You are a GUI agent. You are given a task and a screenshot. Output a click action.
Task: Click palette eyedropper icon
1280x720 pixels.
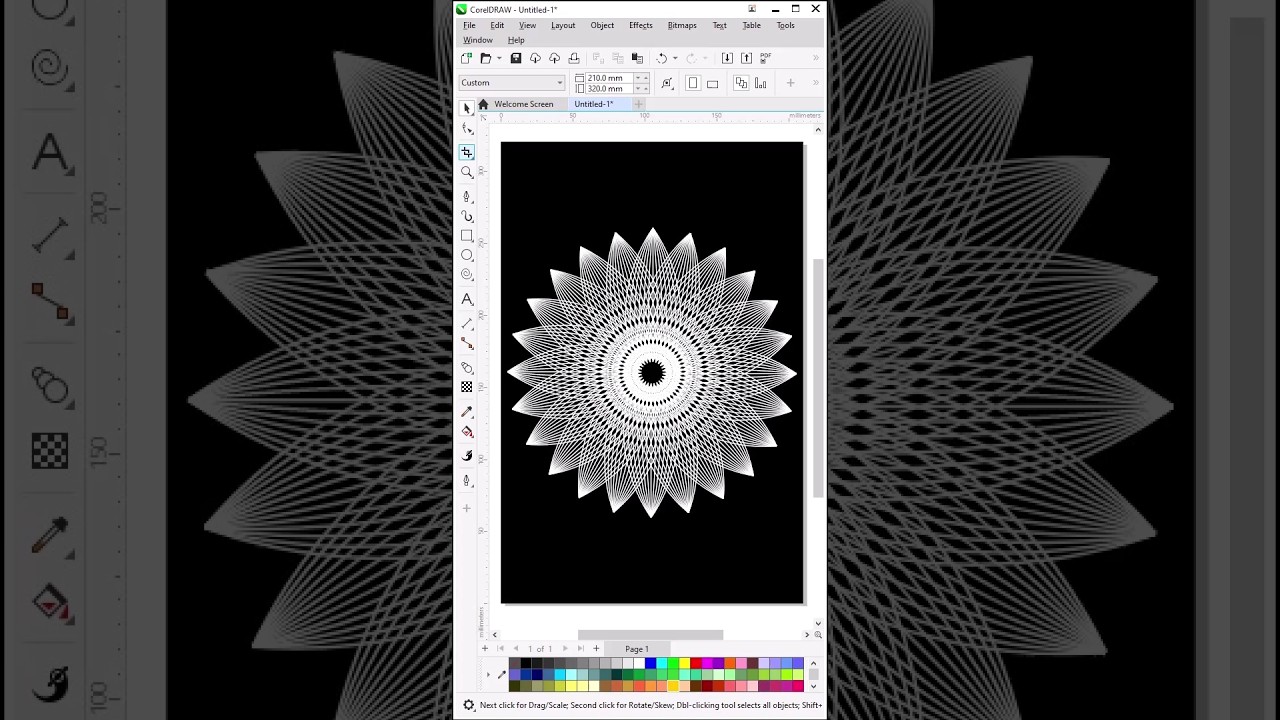(x=501, y=675)
